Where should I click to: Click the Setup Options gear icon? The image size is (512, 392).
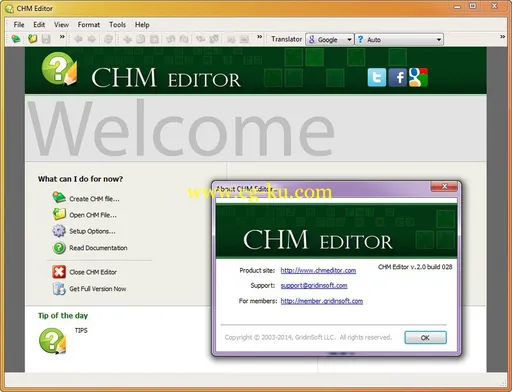59,231
